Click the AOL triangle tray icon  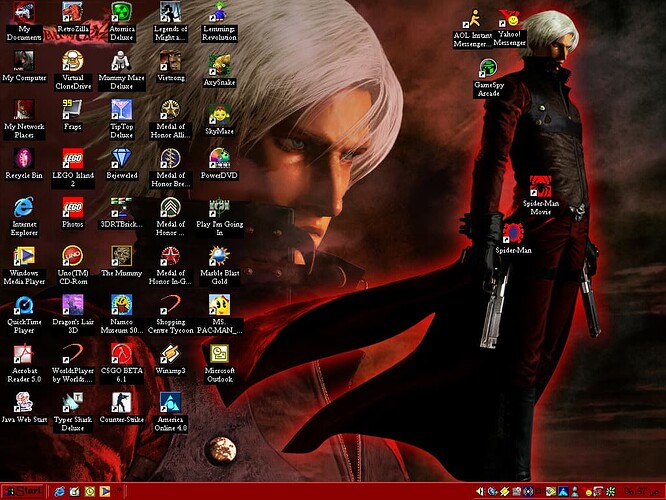(563, 492)
